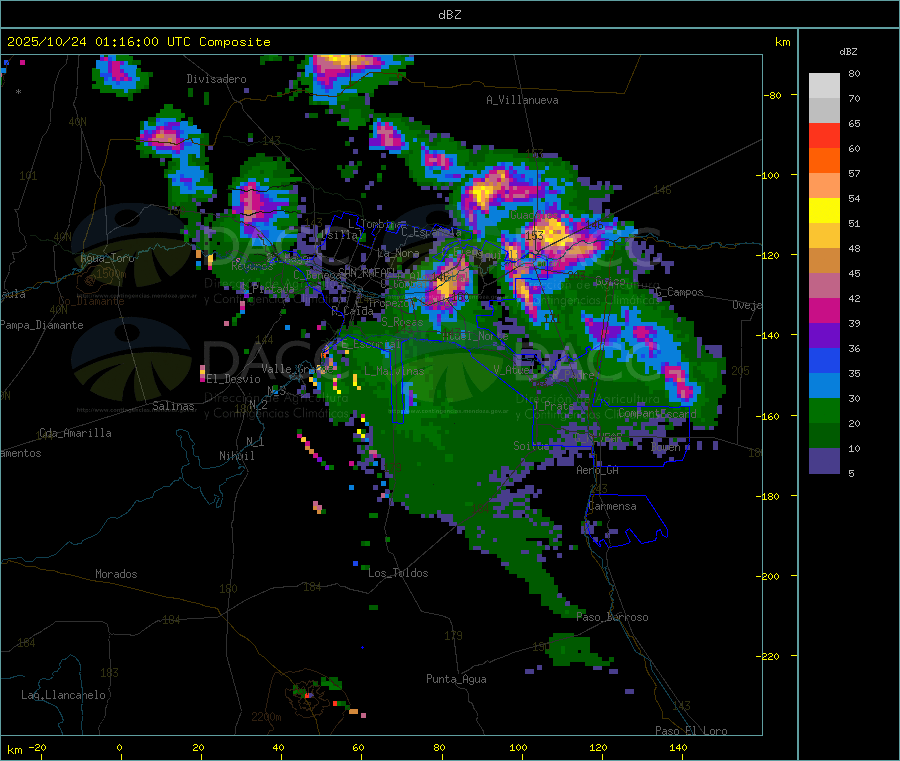Pick the bright green 20-30 dBZ legend swatch
The width and height of the screenshot is (900, 761).
point(824,411)
